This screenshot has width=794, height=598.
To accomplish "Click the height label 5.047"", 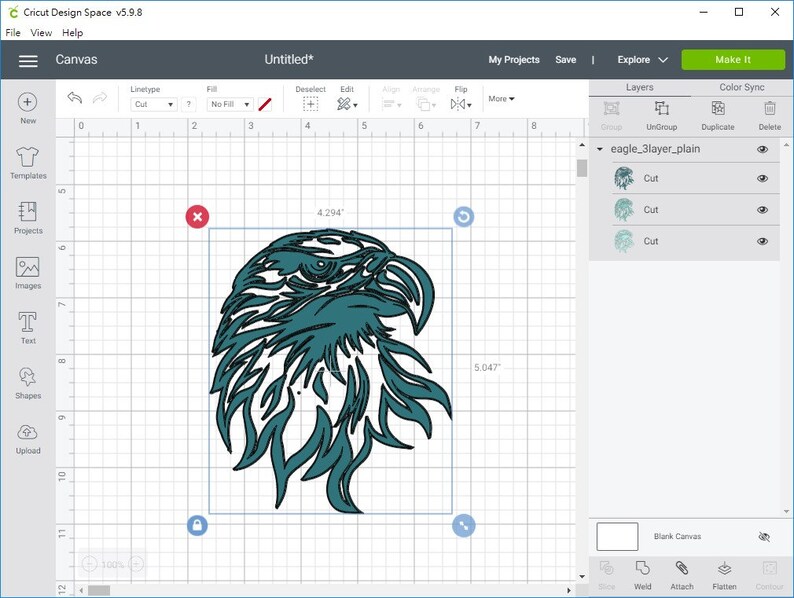I will tap(487, 368).
